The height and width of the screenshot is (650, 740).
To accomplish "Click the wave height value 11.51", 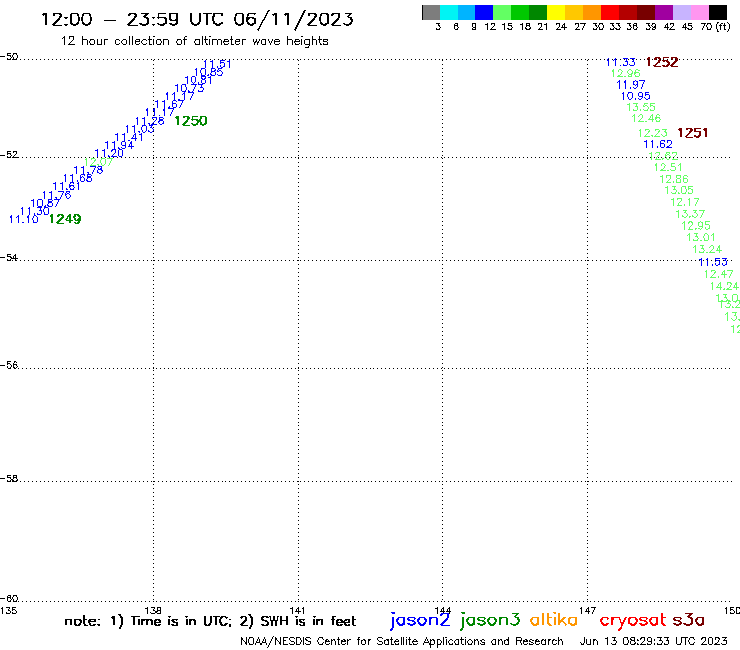I will (x=217, y=64).
